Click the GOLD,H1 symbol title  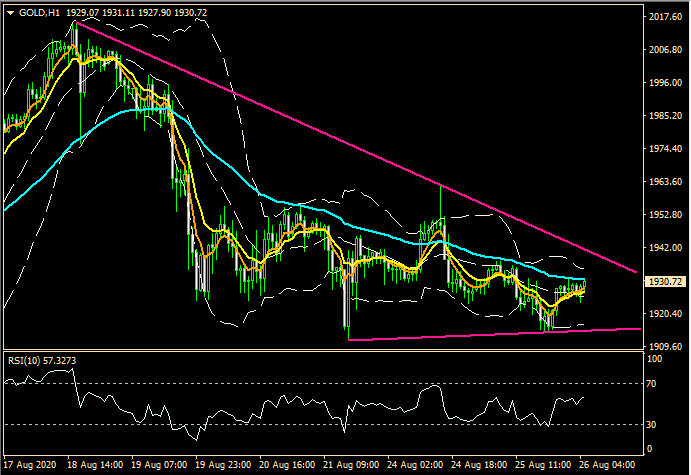click(39, 12)
